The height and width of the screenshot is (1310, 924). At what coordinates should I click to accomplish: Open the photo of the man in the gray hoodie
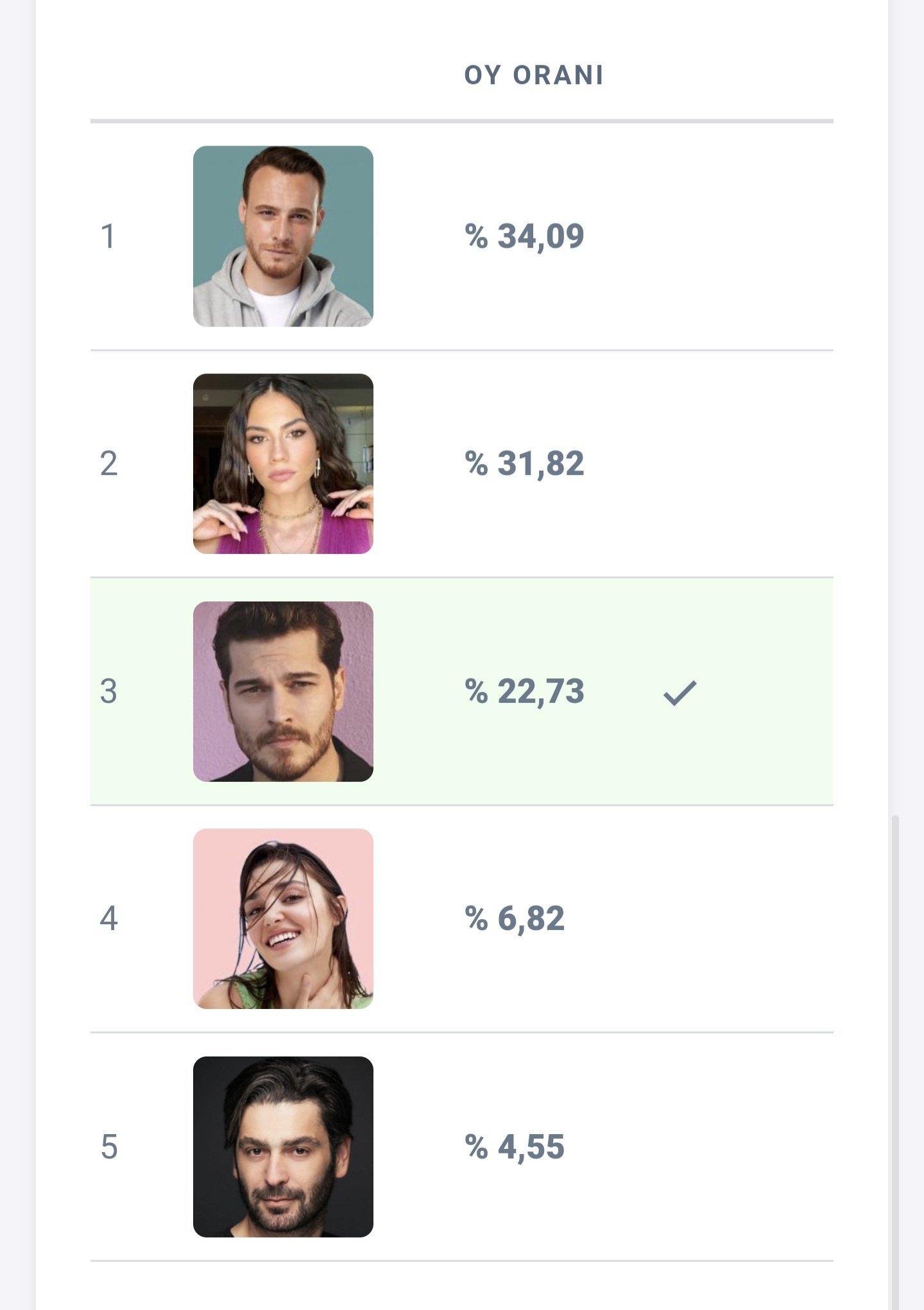click(x=283, y=236)
